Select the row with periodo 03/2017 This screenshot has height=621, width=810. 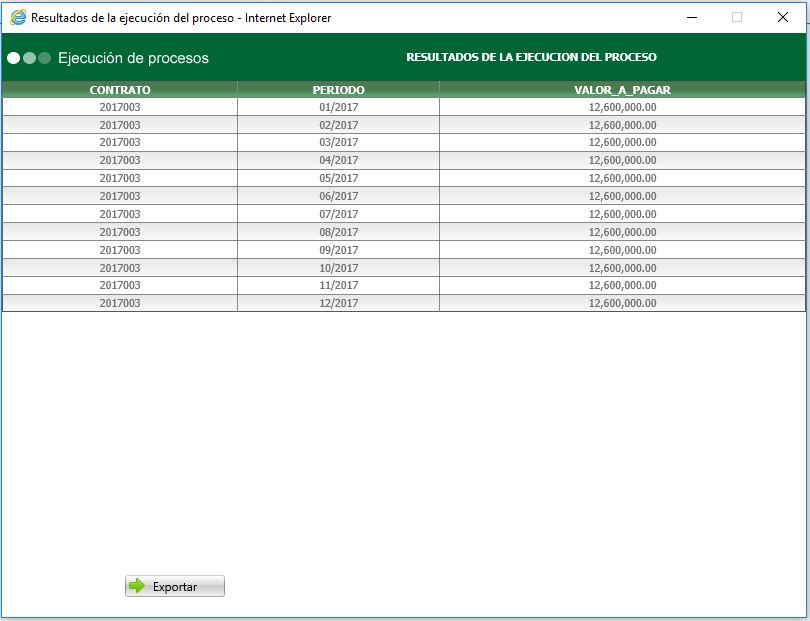pos(338,142)
